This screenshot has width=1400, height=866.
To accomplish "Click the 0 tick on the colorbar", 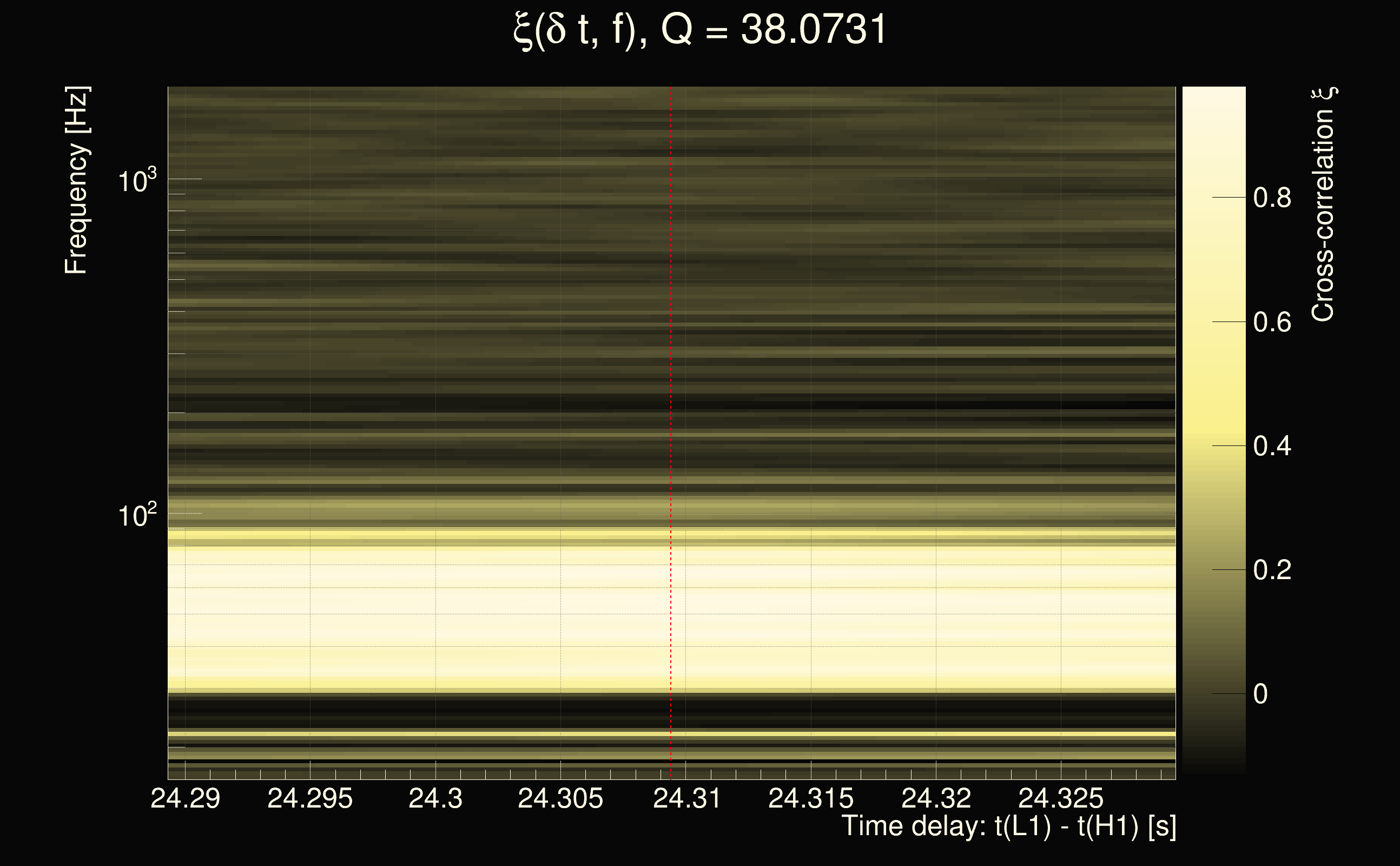I will (x=1260, y=694).
